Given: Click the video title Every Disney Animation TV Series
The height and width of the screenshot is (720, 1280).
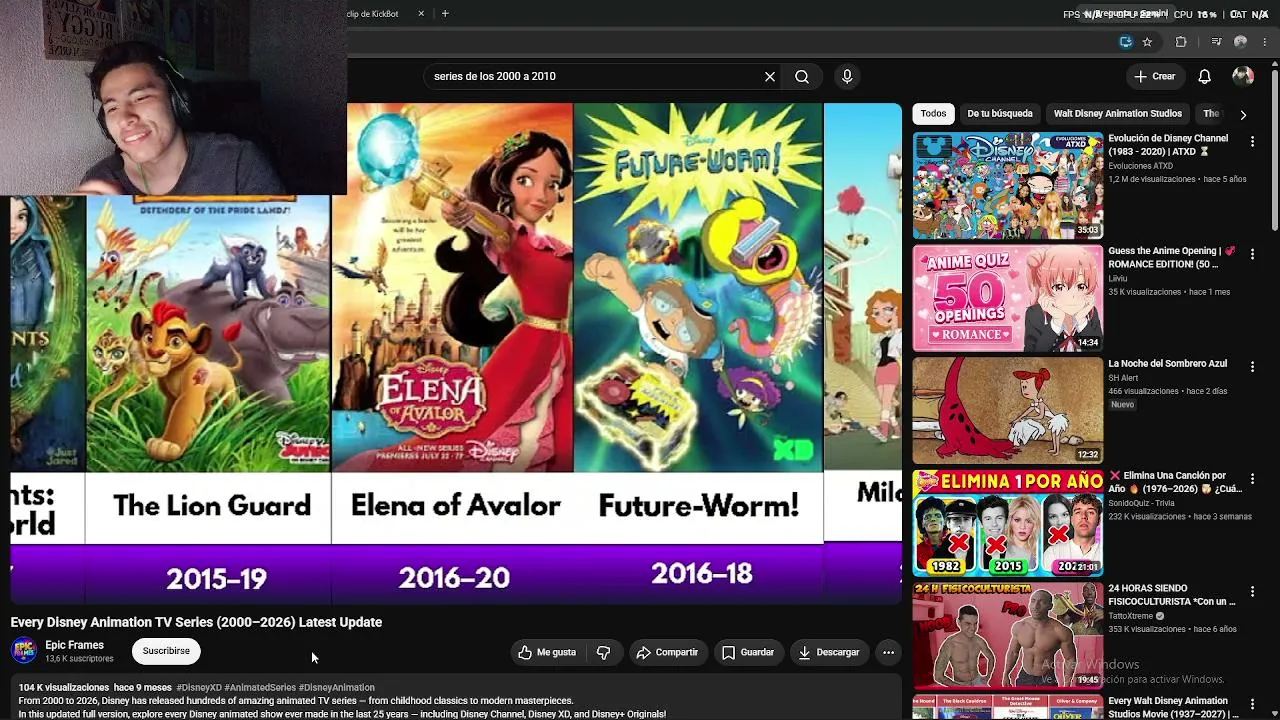Looking at the screenshot, I should point(196,622).
